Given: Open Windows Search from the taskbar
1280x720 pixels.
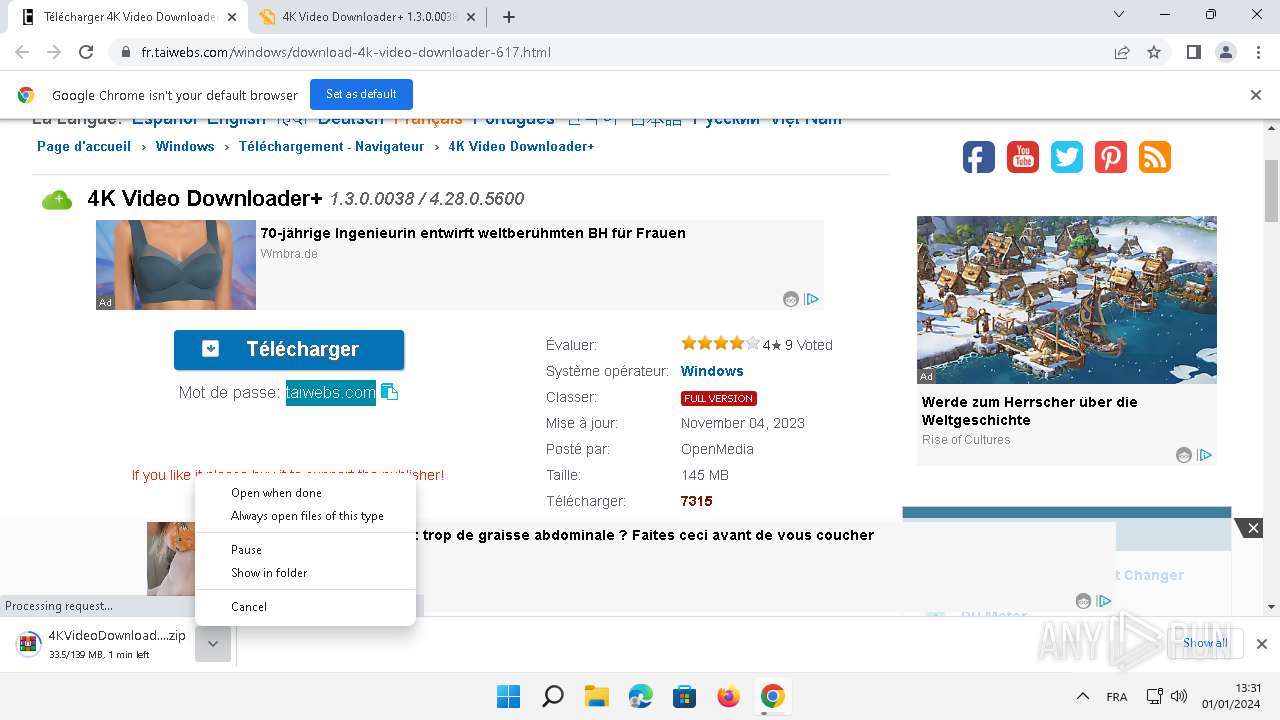Looking at the screenshot, I should coord(553,696).
